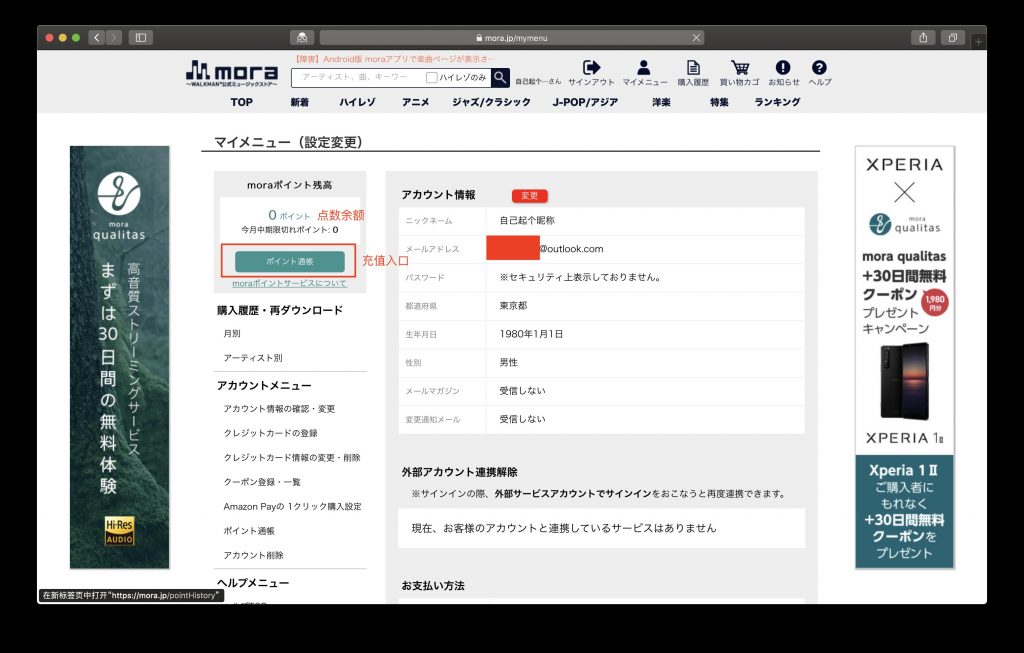Viewport: 1024px width, 653px height.
Task: Open the アニメ navigation tab
Action: click(415, 102)
